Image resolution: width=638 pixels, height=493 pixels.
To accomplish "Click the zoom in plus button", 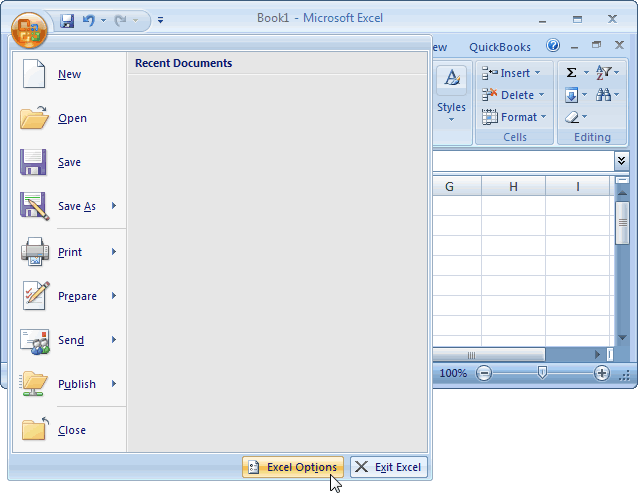I will [x=601, y=373].
